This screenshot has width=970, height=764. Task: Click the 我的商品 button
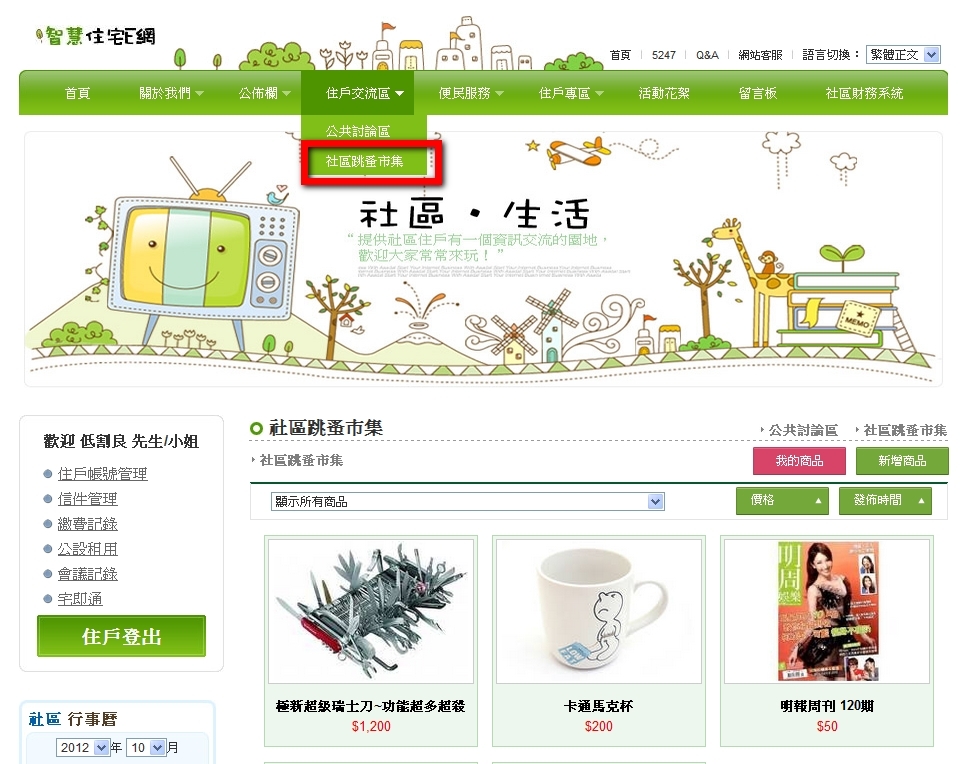pos(799,461)
